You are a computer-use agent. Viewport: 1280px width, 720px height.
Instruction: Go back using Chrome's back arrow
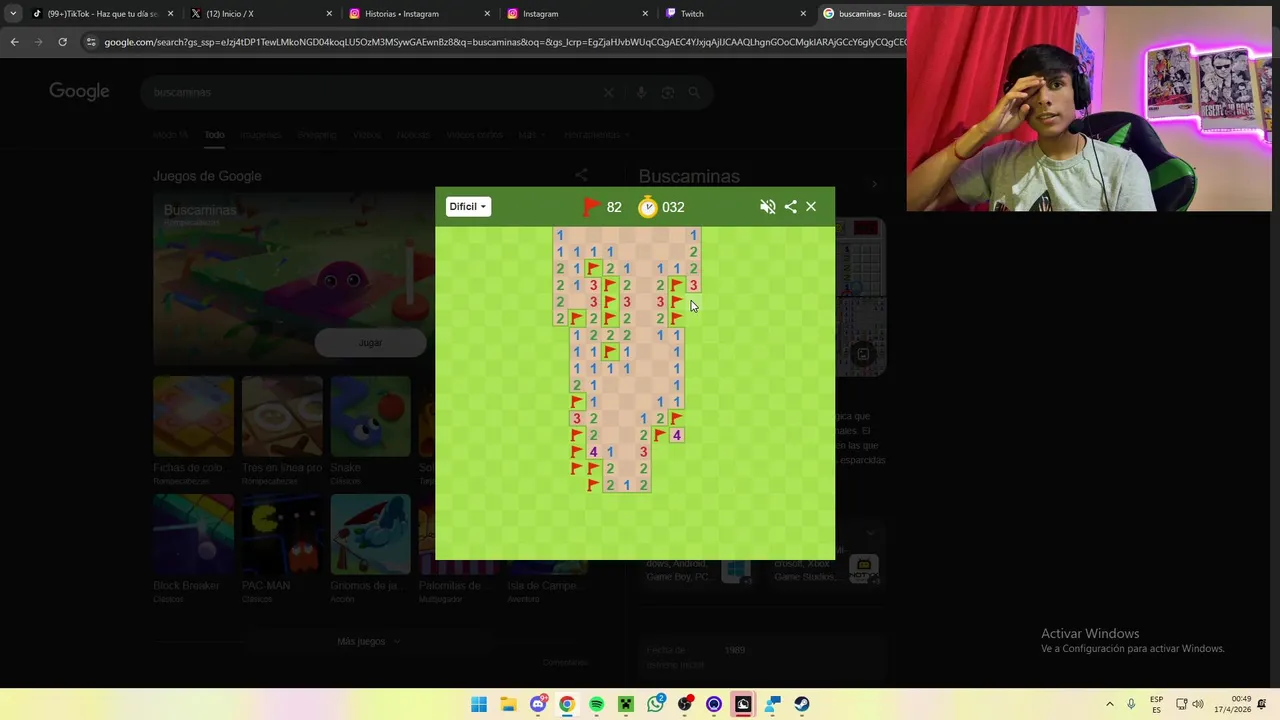click(x=14, y=42)
